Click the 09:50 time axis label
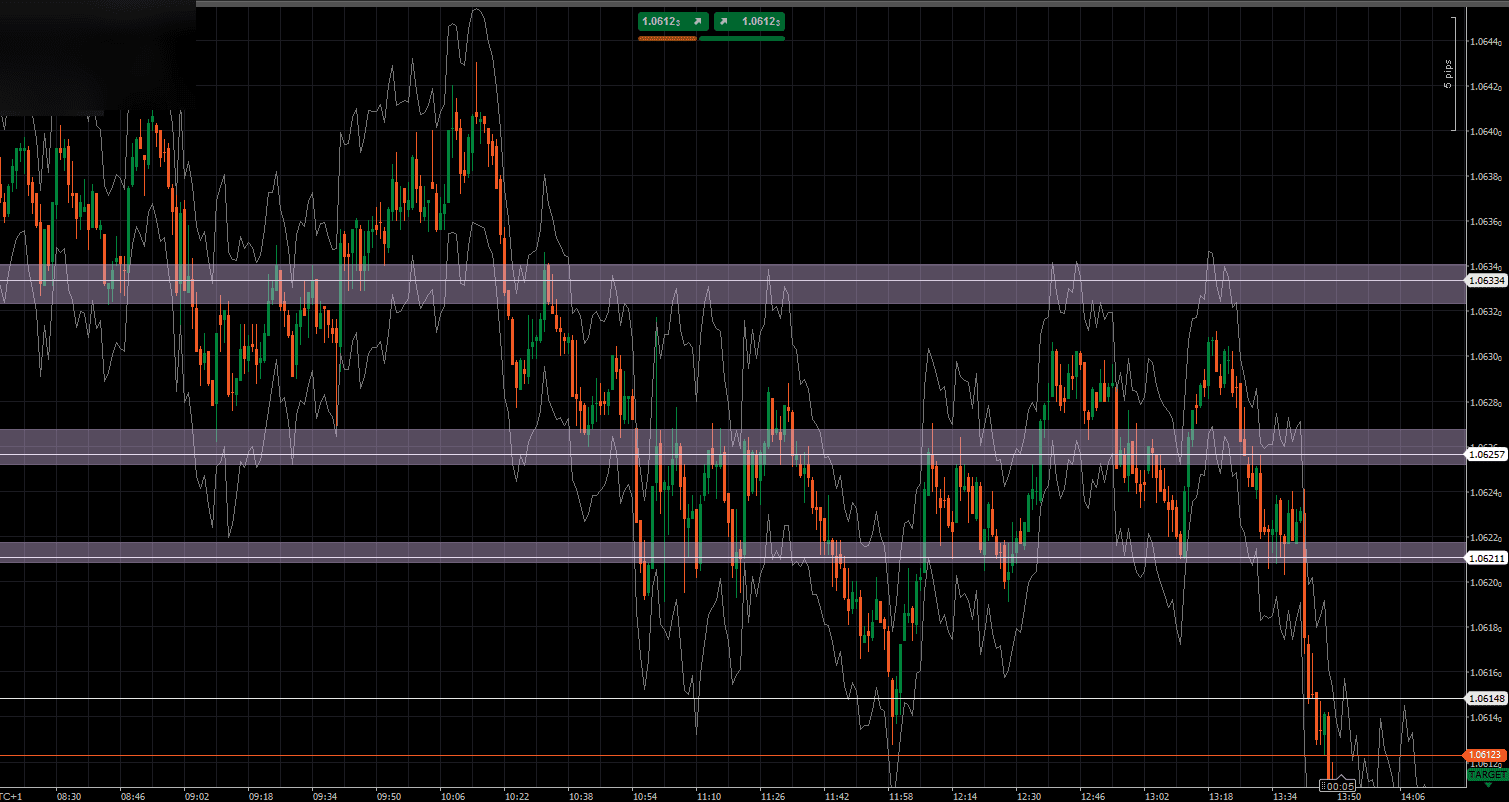 389,796
